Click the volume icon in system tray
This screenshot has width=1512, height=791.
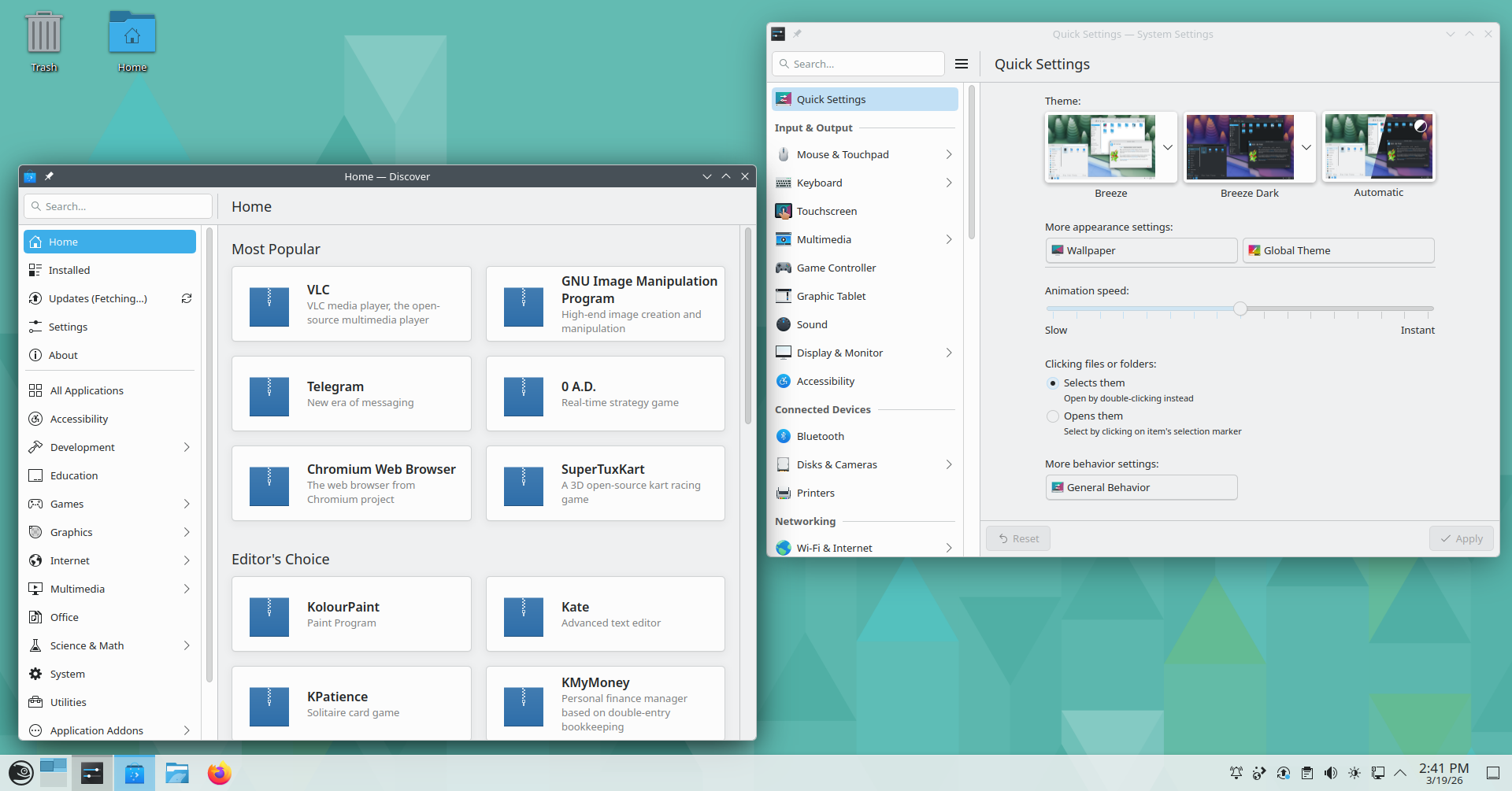click(1331, 773)
